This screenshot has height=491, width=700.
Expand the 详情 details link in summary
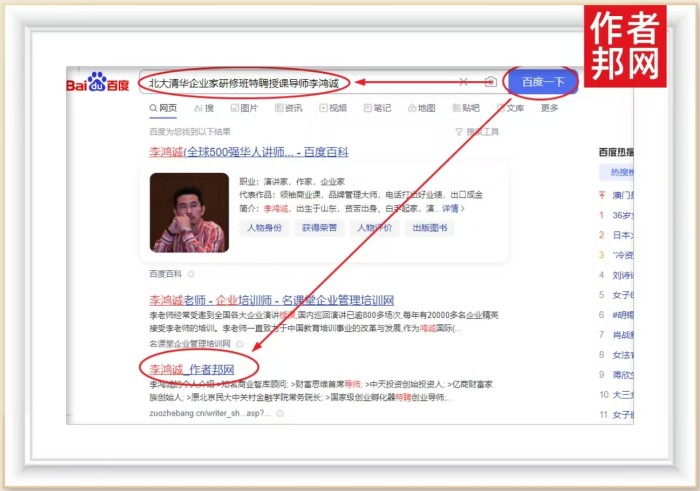(453, 208)
